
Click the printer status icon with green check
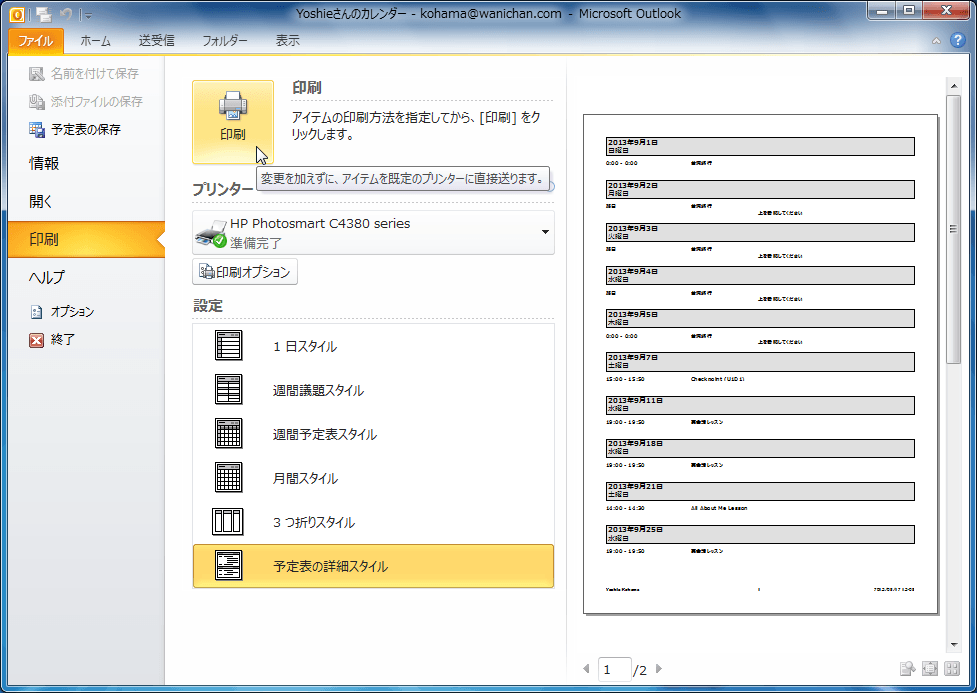point(211,234)
